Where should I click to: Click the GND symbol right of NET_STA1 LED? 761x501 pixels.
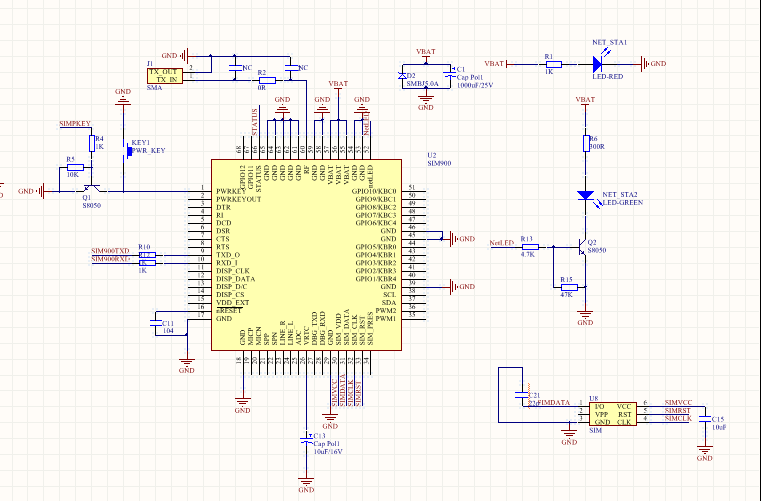pyautogui.click(x=653, y=64)
